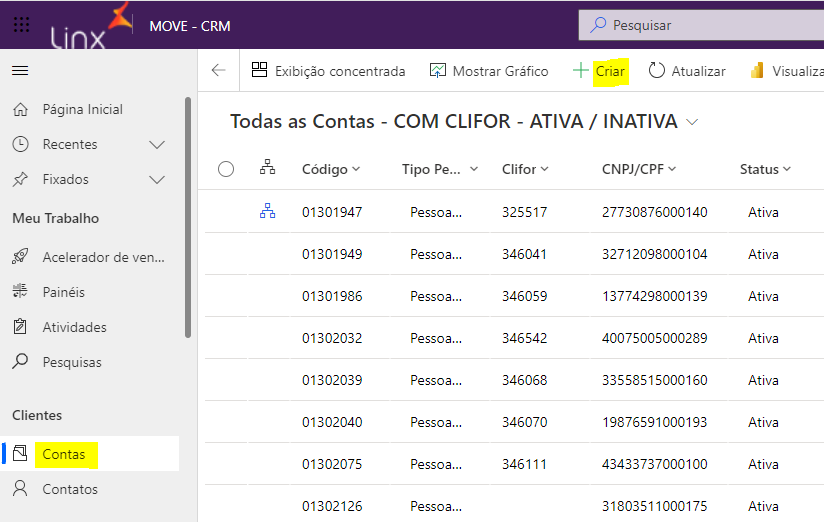Click Mostrar Gráfico chart icon
This screenshot has width=824, height=522.
438,71
